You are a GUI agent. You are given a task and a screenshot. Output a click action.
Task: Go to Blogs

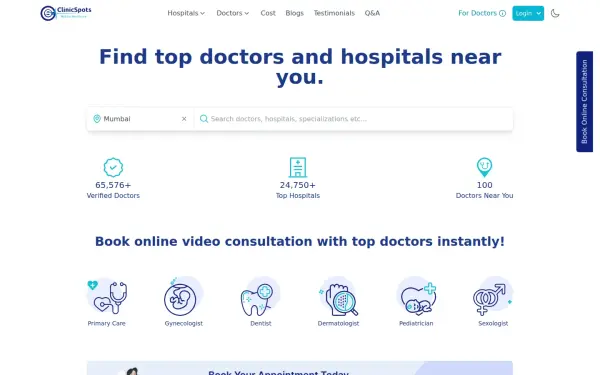coord(294,13)
